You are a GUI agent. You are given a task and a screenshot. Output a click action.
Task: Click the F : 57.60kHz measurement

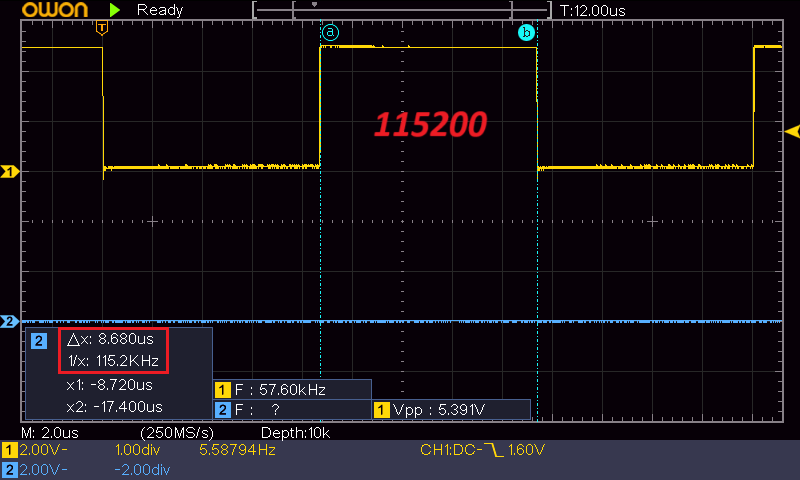point(280,390)
